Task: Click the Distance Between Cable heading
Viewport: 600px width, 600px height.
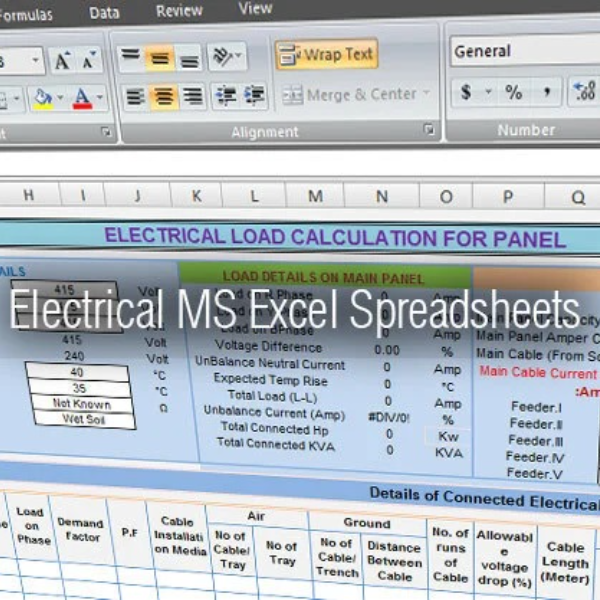Action: pos(395,562)
